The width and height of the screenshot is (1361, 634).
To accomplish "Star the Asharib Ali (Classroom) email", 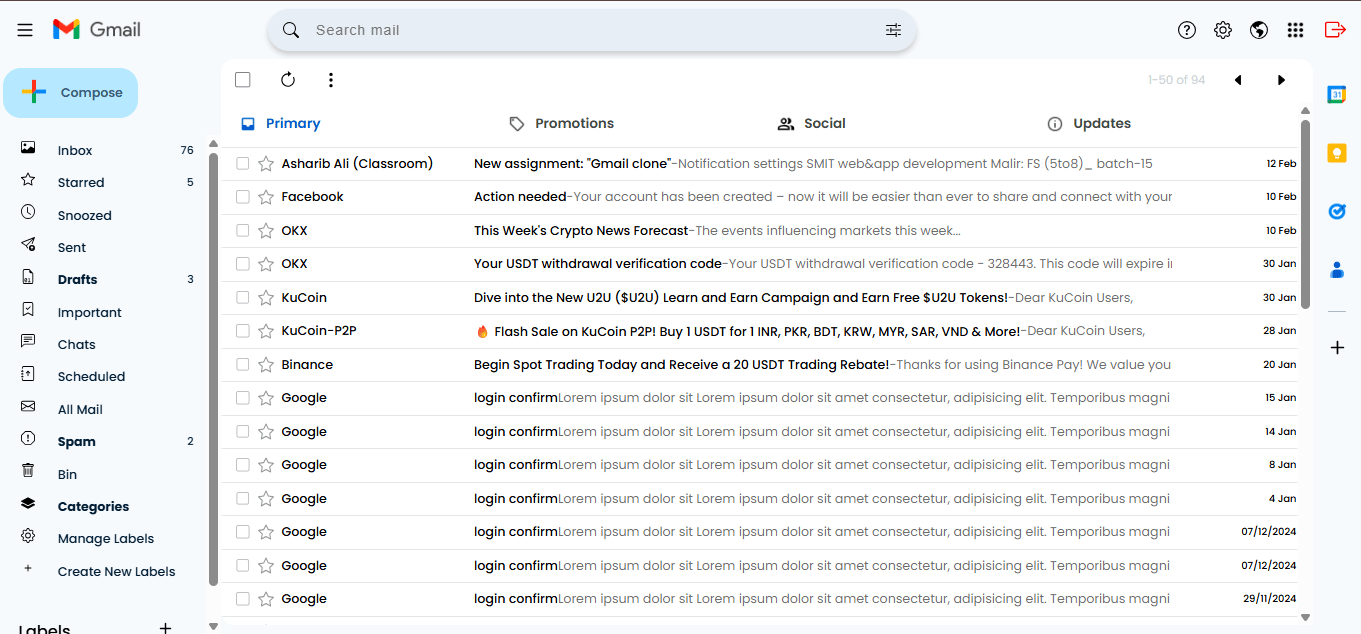I will click(x=266, y=164).
